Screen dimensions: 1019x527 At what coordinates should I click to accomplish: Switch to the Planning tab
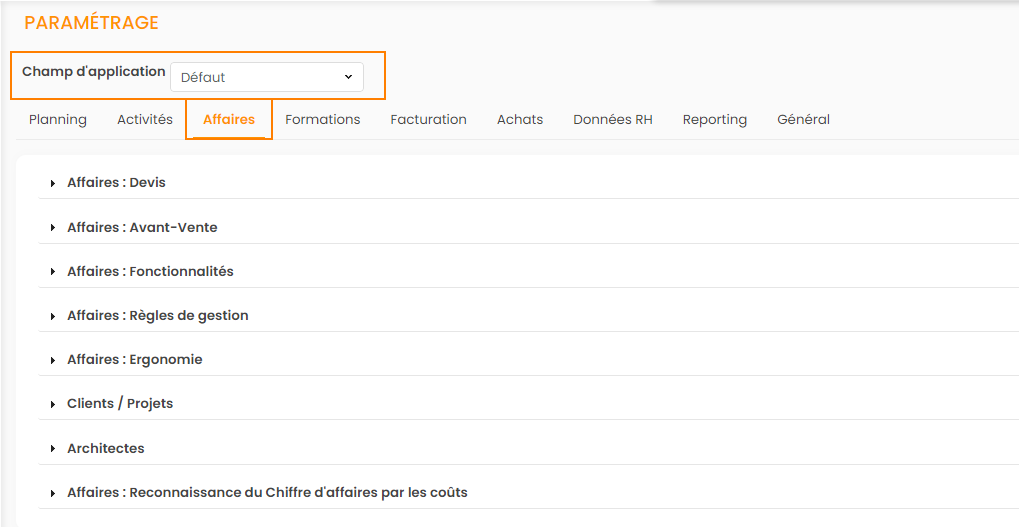(58, 119)
